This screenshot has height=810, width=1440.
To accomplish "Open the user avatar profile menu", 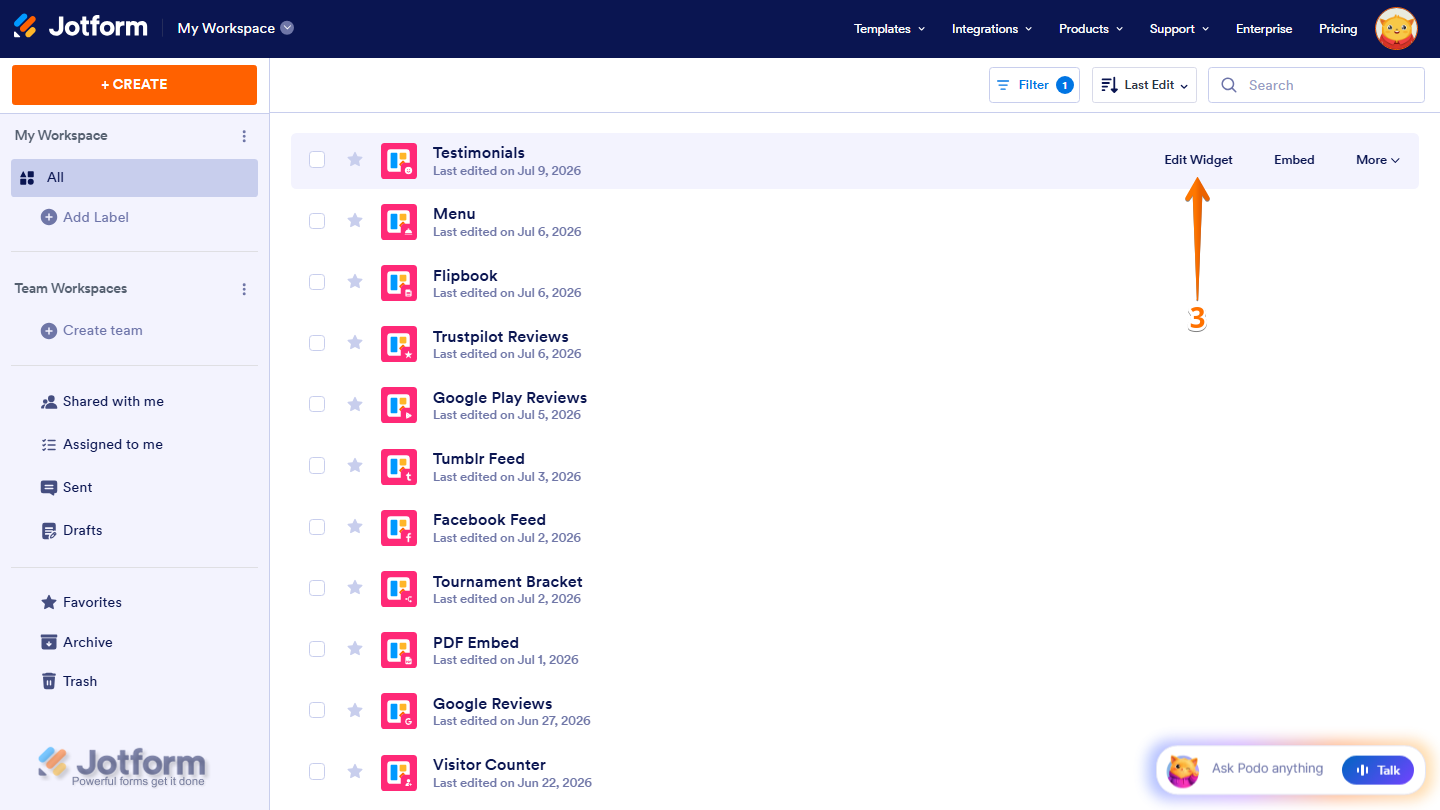I will (x=1396, y=29).
